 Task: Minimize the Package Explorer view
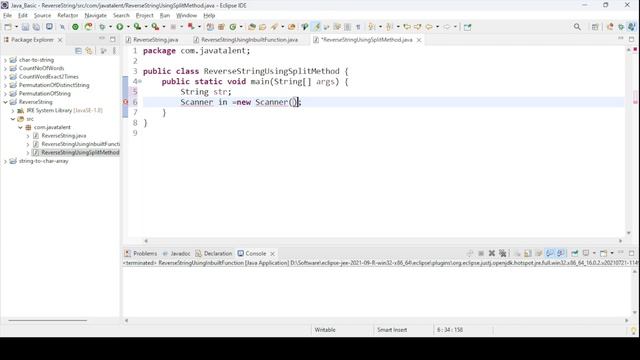coord(102,39)
